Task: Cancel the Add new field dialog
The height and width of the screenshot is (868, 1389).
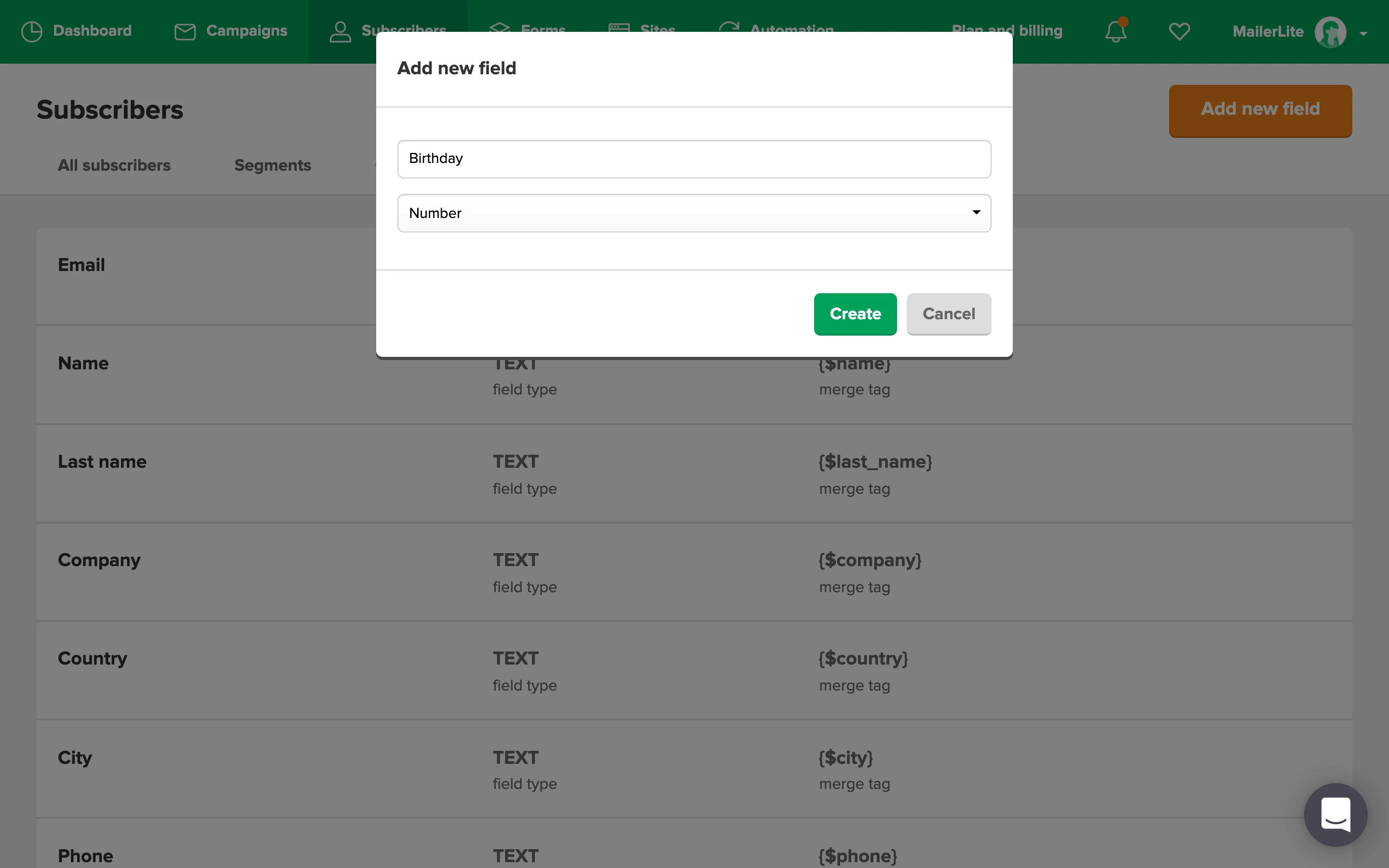Action: (x=948, y=314)
